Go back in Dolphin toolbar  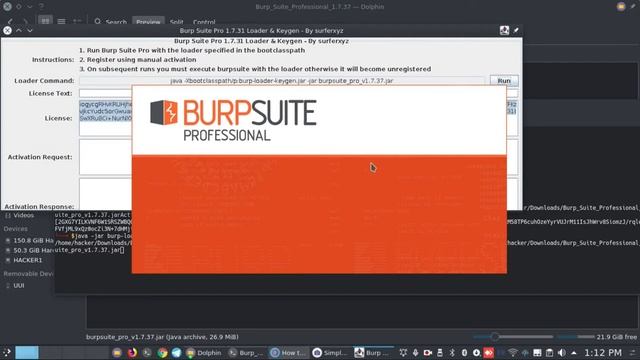(x=10, y=21)
